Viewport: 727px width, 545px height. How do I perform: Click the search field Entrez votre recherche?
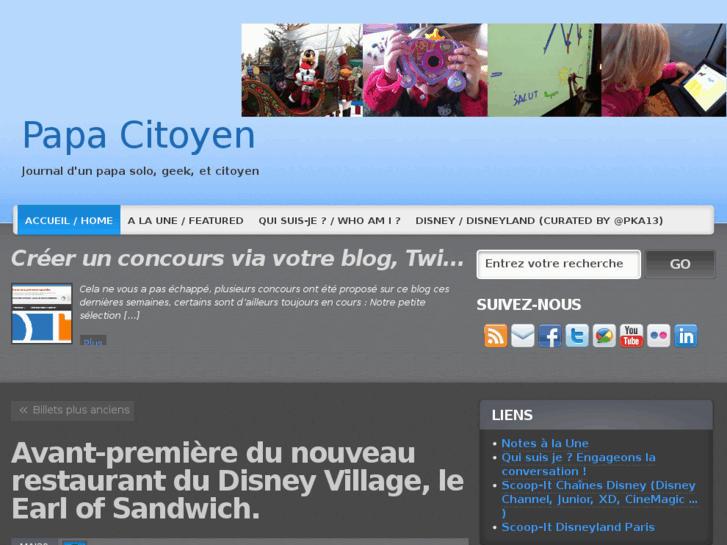click(559, 264)
